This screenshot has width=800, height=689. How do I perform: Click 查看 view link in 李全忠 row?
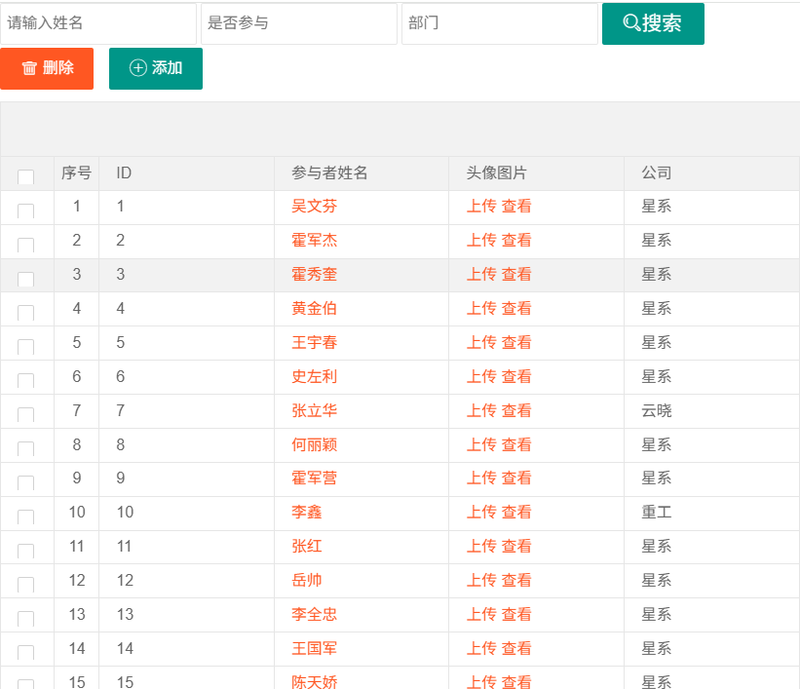point(516,614)
